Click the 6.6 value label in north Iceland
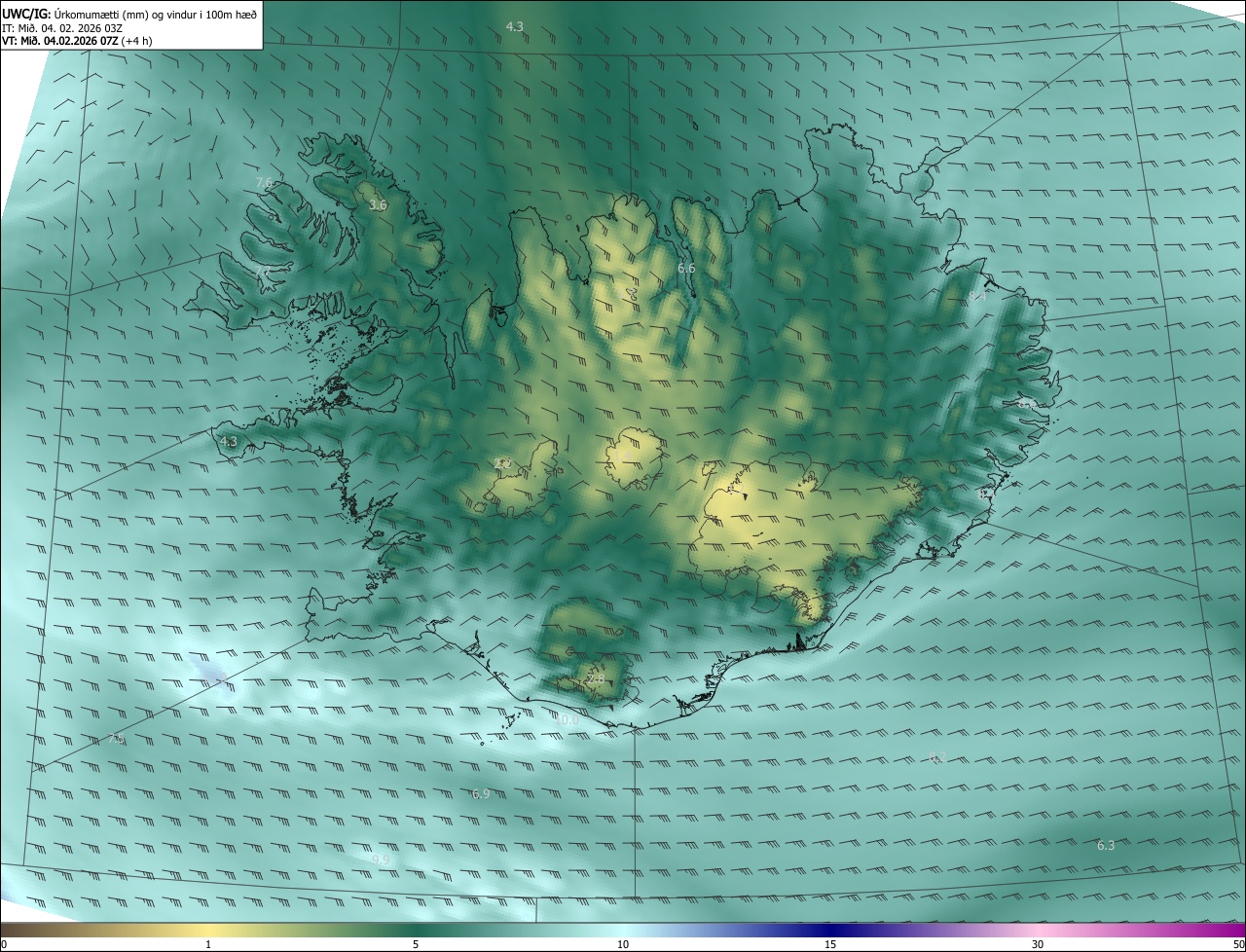This screenshot has height=952, width=1246. pyautogui.click(x=686, y=268)
